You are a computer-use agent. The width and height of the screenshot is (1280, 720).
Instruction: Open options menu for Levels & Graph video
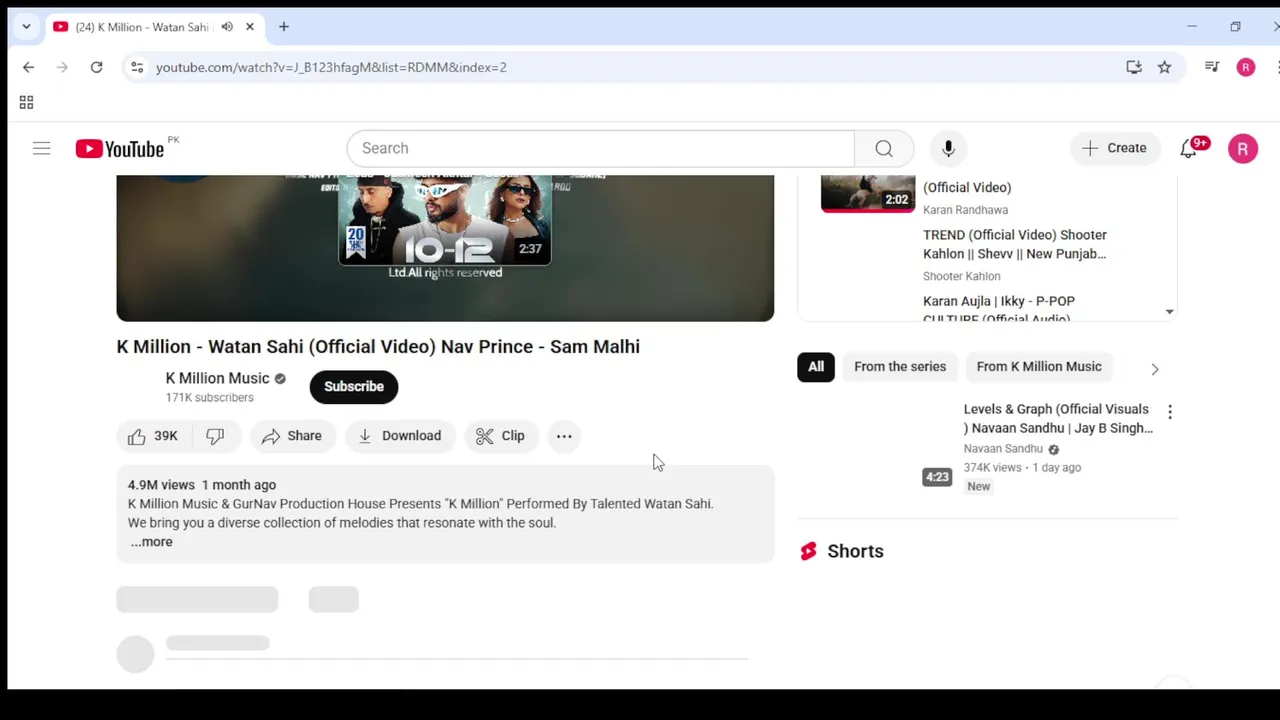[x=1170, y=412]
